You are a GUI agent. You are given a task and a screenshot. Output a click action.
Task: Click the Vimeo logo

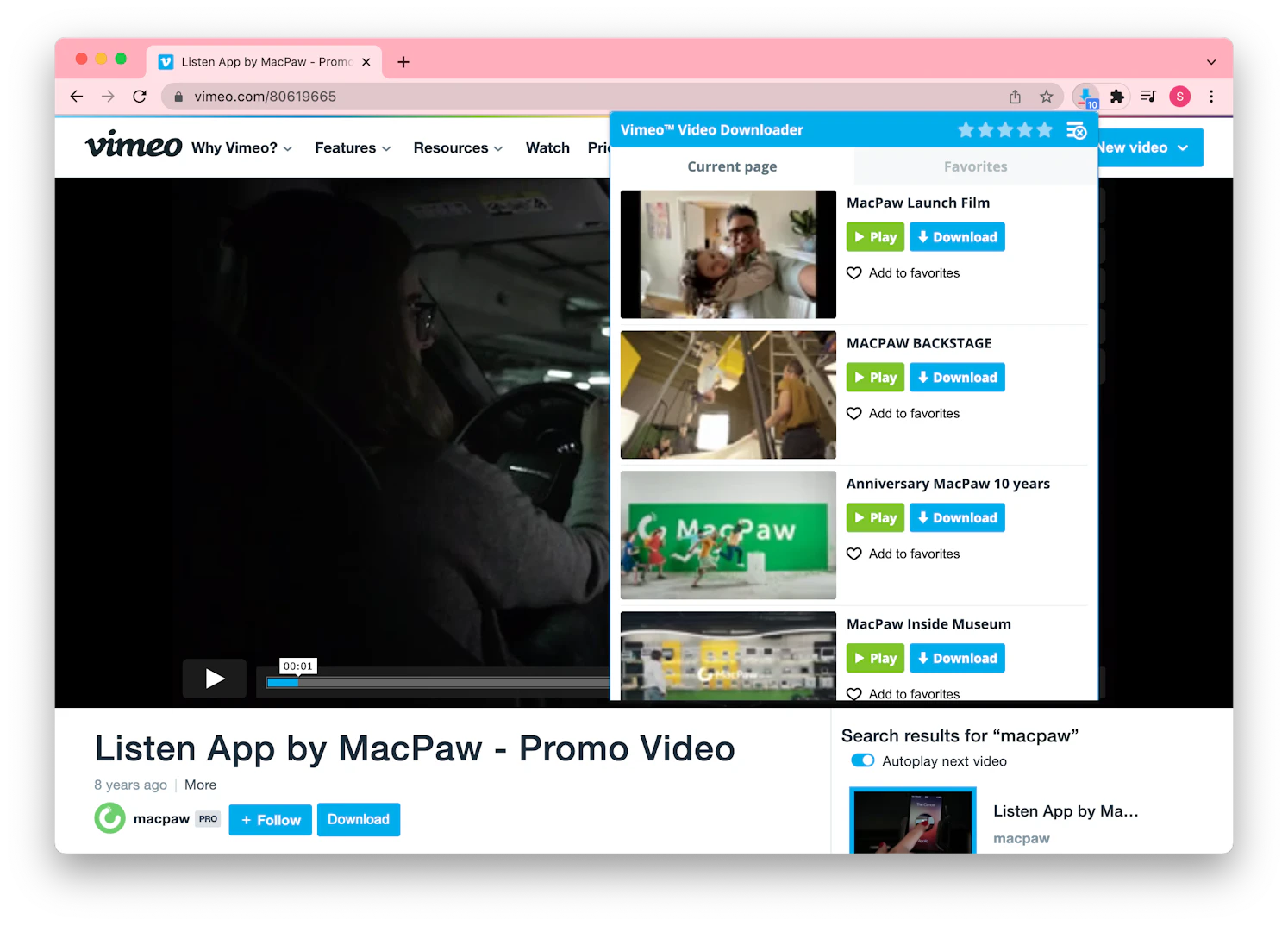tap(134, 145)
